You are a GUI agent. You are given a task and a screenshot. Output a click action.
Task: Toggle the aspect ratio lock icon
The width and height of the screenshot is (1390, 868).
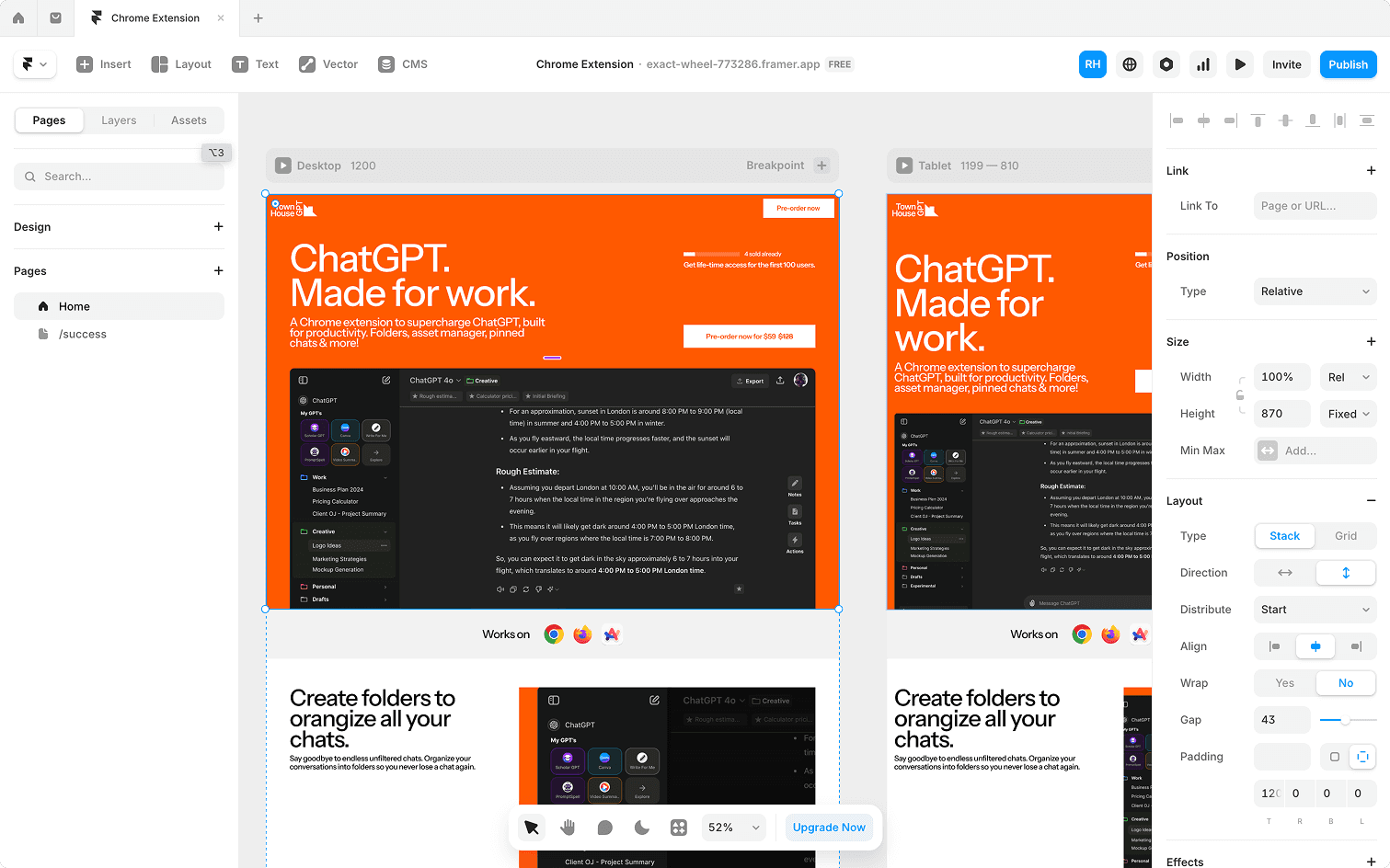click(x=1240, y=395)
